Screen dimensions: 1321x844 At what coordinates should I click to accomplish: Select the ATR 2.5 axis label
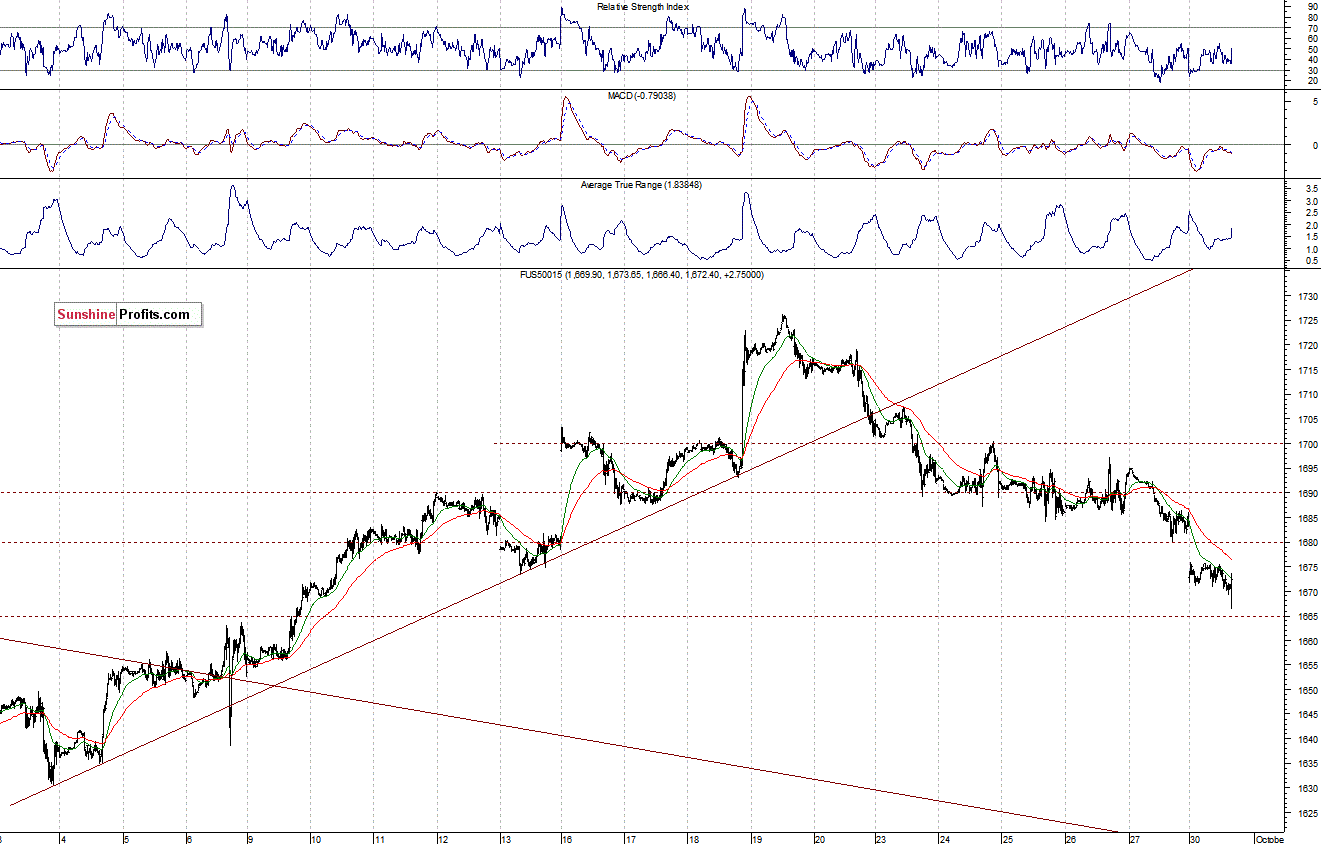coord(1311,213)
